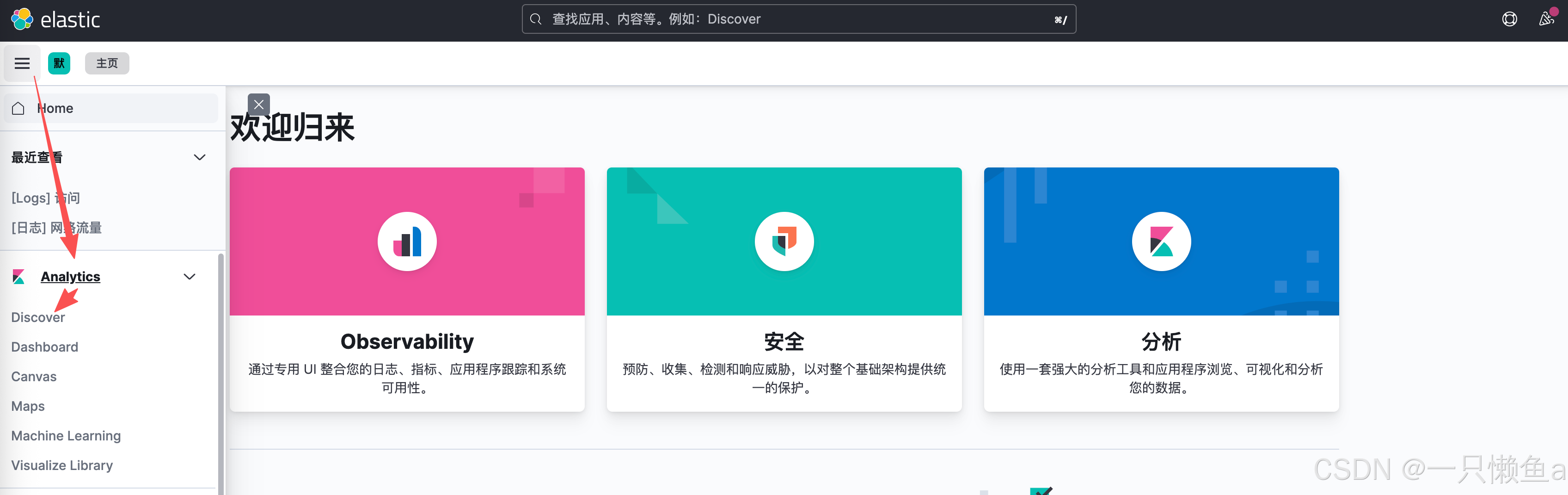
Task: Click the Analytics section heading link
Action: click(71, 277)
